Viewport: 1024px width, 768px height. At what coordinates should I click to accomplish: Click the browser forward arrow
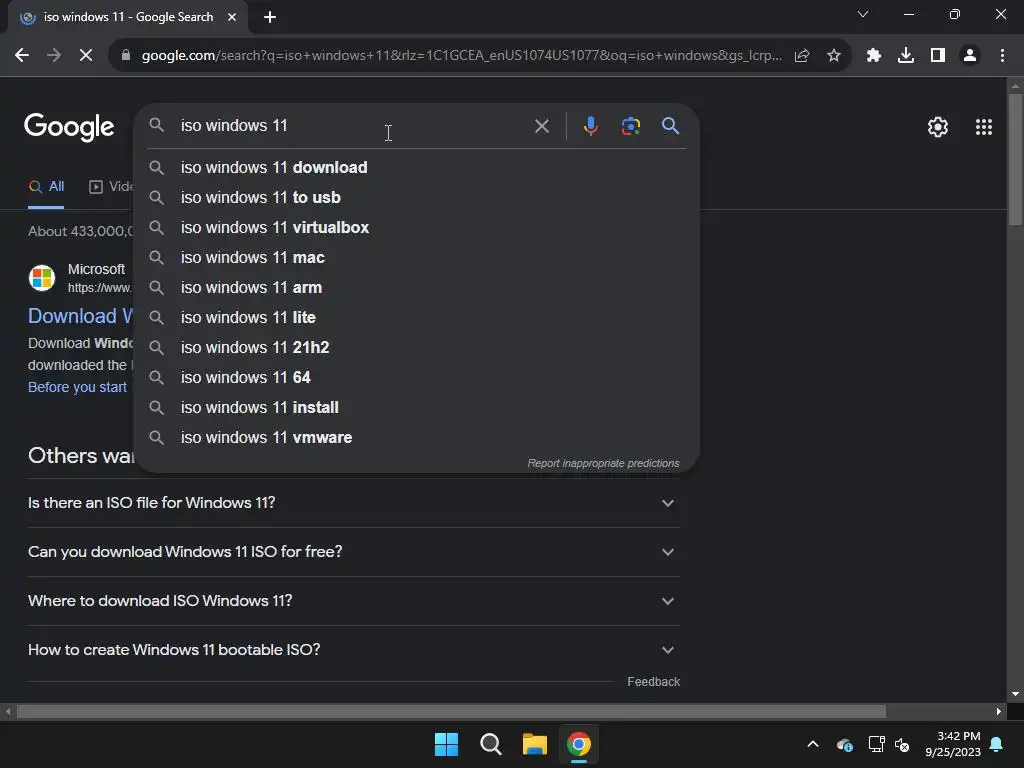pos(54,56)
